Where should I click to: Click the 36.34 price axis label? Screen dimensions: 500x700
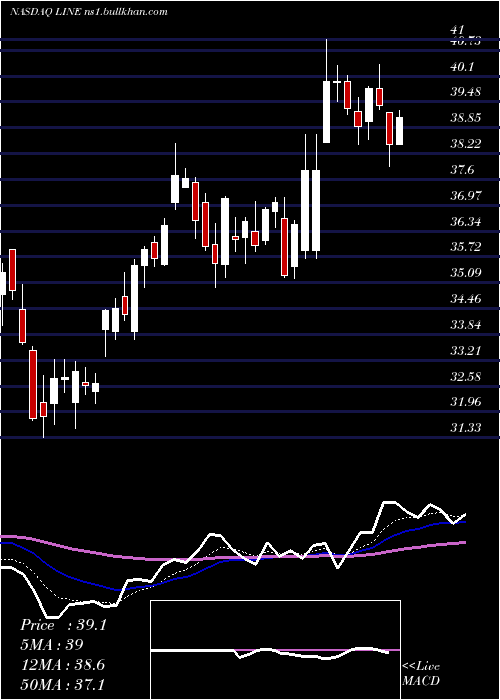point(466,221)
